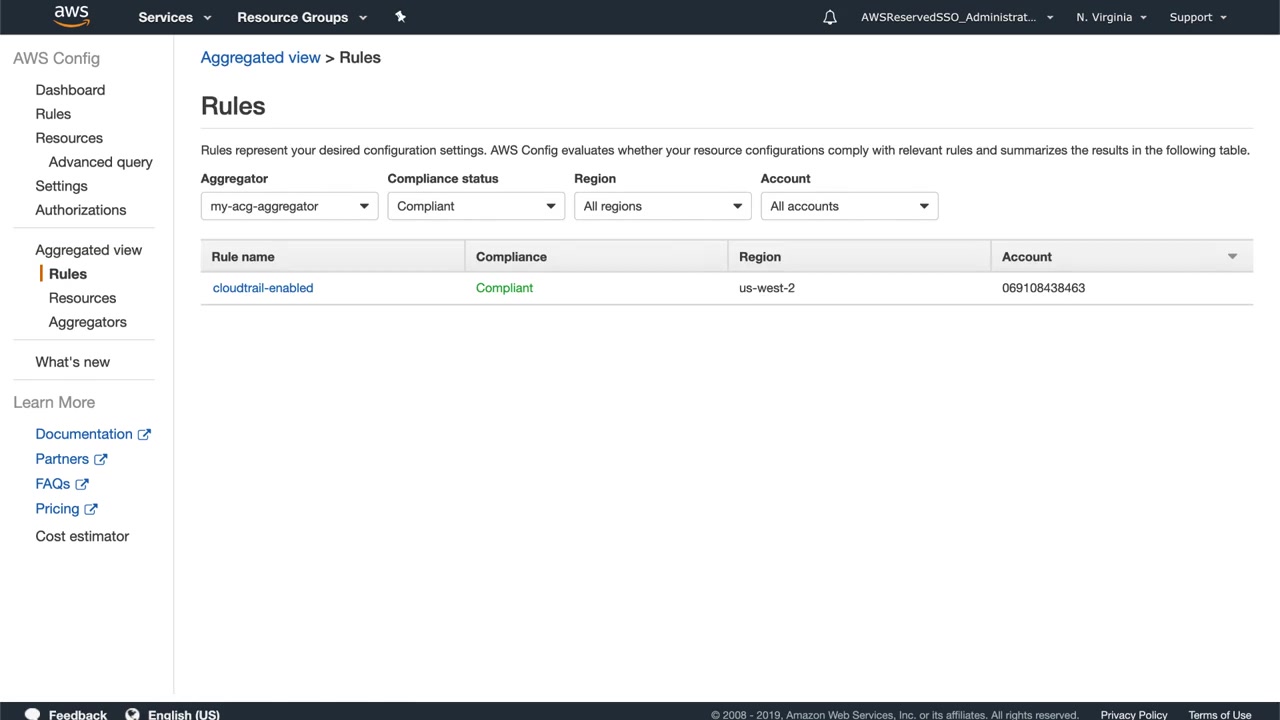Click the Feedback speech bubble icon
The image size is (1280, 720).
[x=32, y=714]
